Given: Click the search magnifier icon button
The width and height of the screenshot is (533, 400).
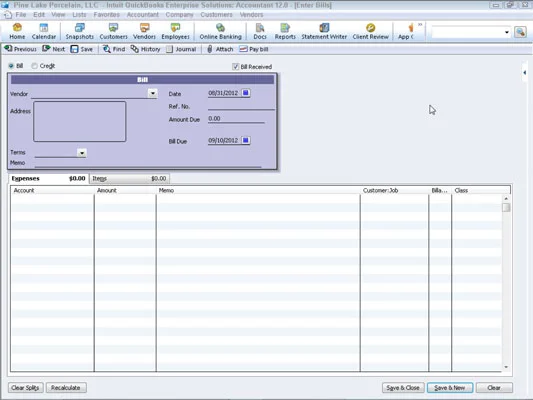Looking at the screenshot, I should tap(520, 32).
